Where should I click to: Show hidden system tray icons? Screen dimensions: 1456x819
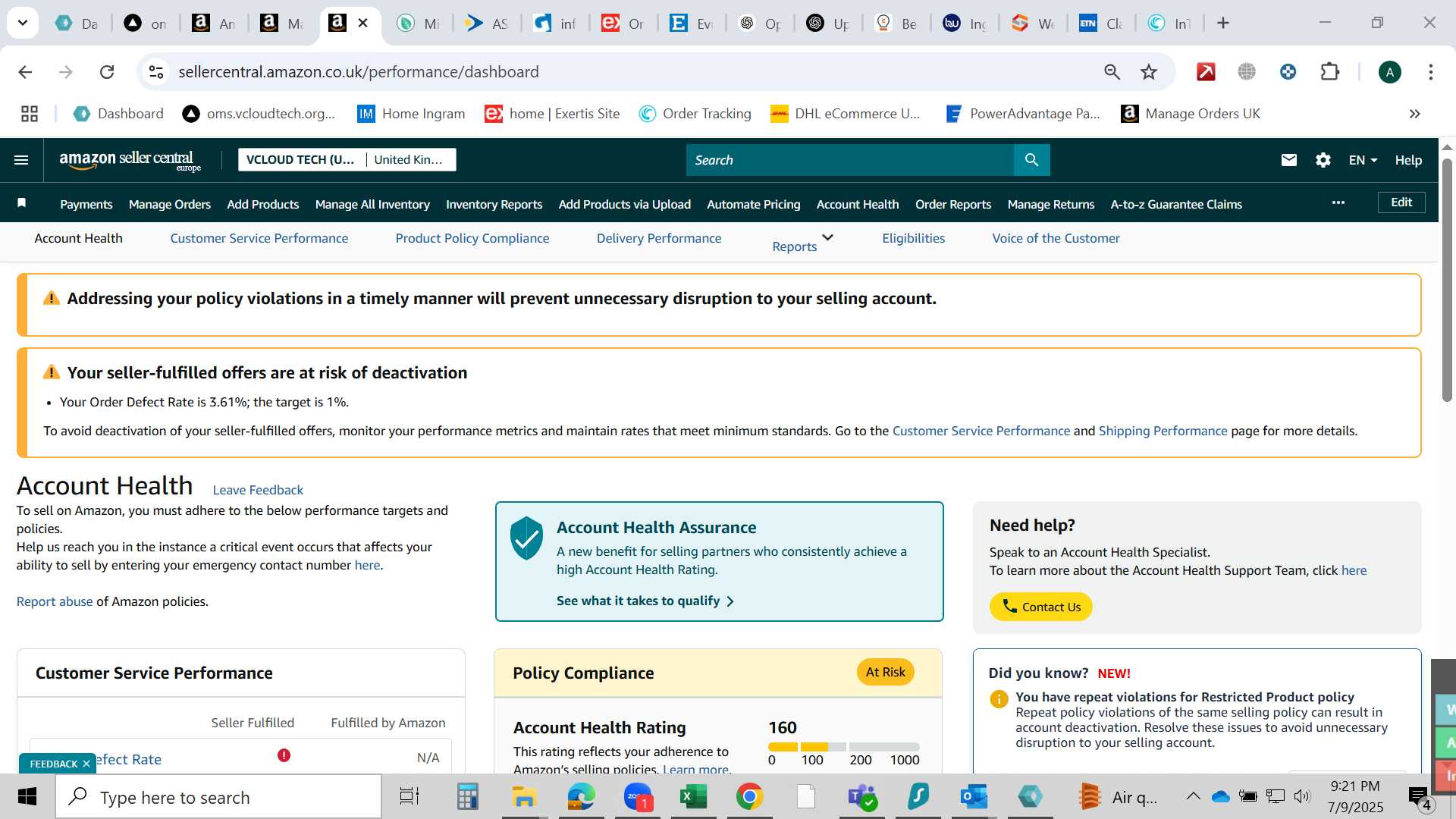click(1193, 796)
